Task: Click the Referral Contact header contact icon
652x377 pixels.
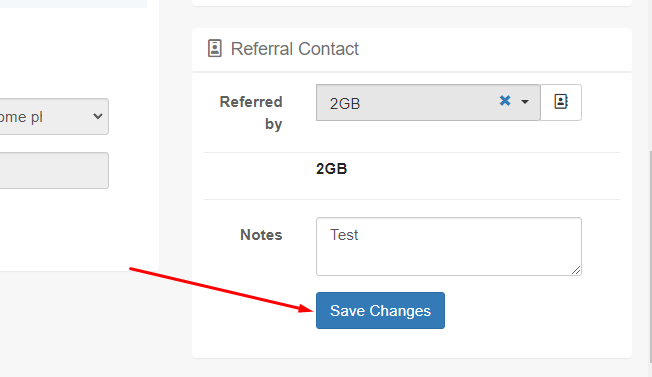Action: pyautogui.click(x=215, y=49)
